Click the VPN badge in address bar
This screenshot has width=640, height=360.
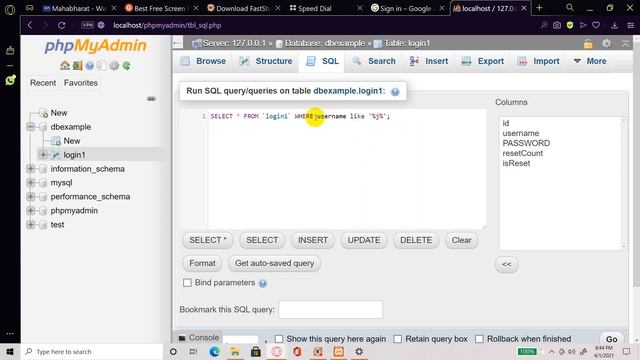click(x=87, y=25)
